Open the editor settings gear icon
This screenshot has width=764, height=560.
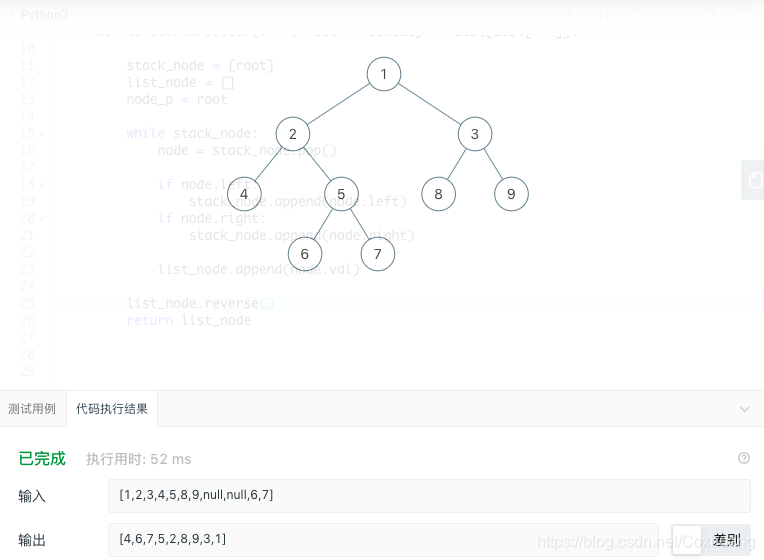pyautogui.click(x=709, y=15)
